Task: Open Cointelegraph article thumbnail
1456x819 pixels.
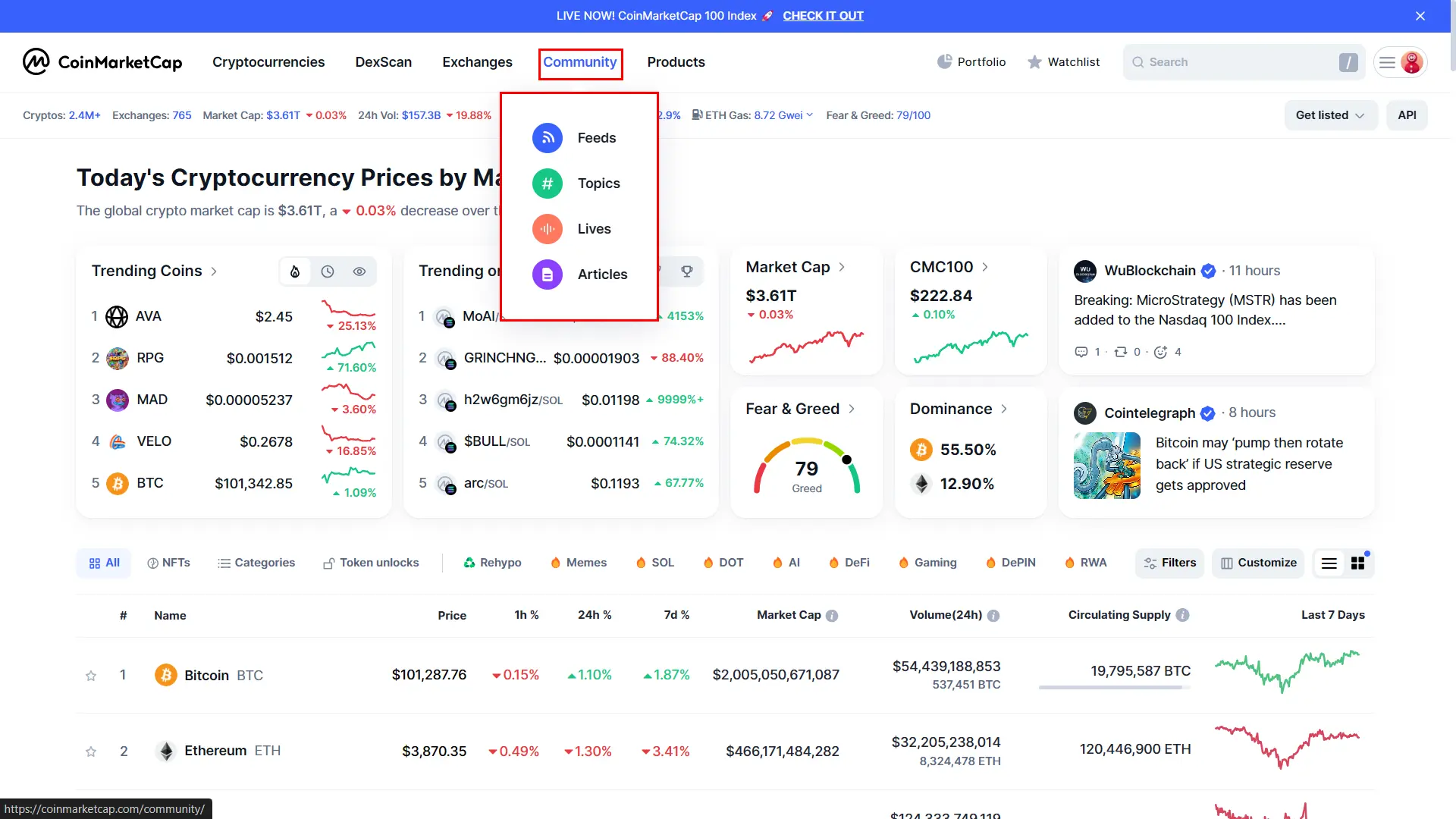Action: (1107, 466)
